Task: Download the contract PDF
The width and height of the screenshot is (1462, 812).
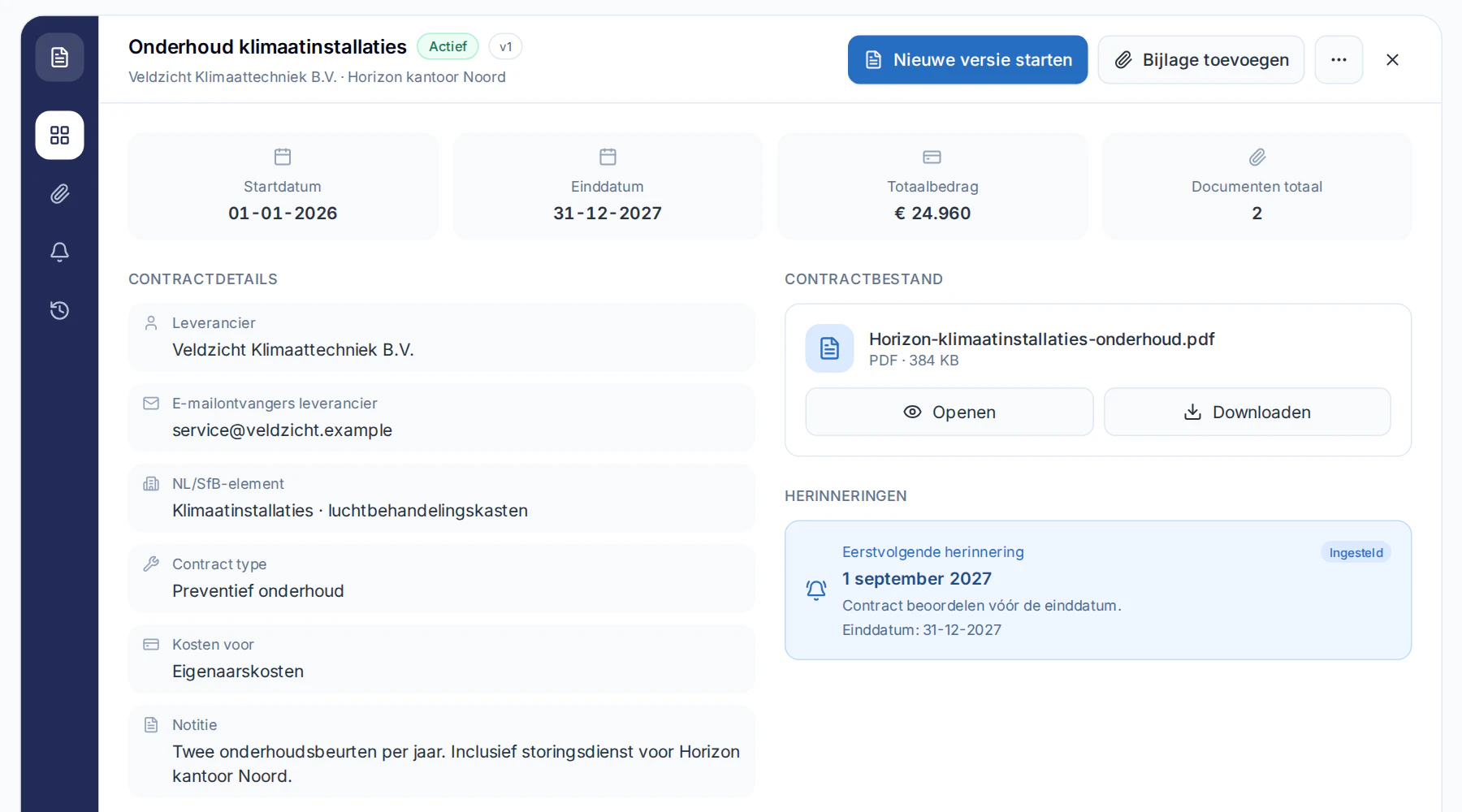Action: [1248, 412]
